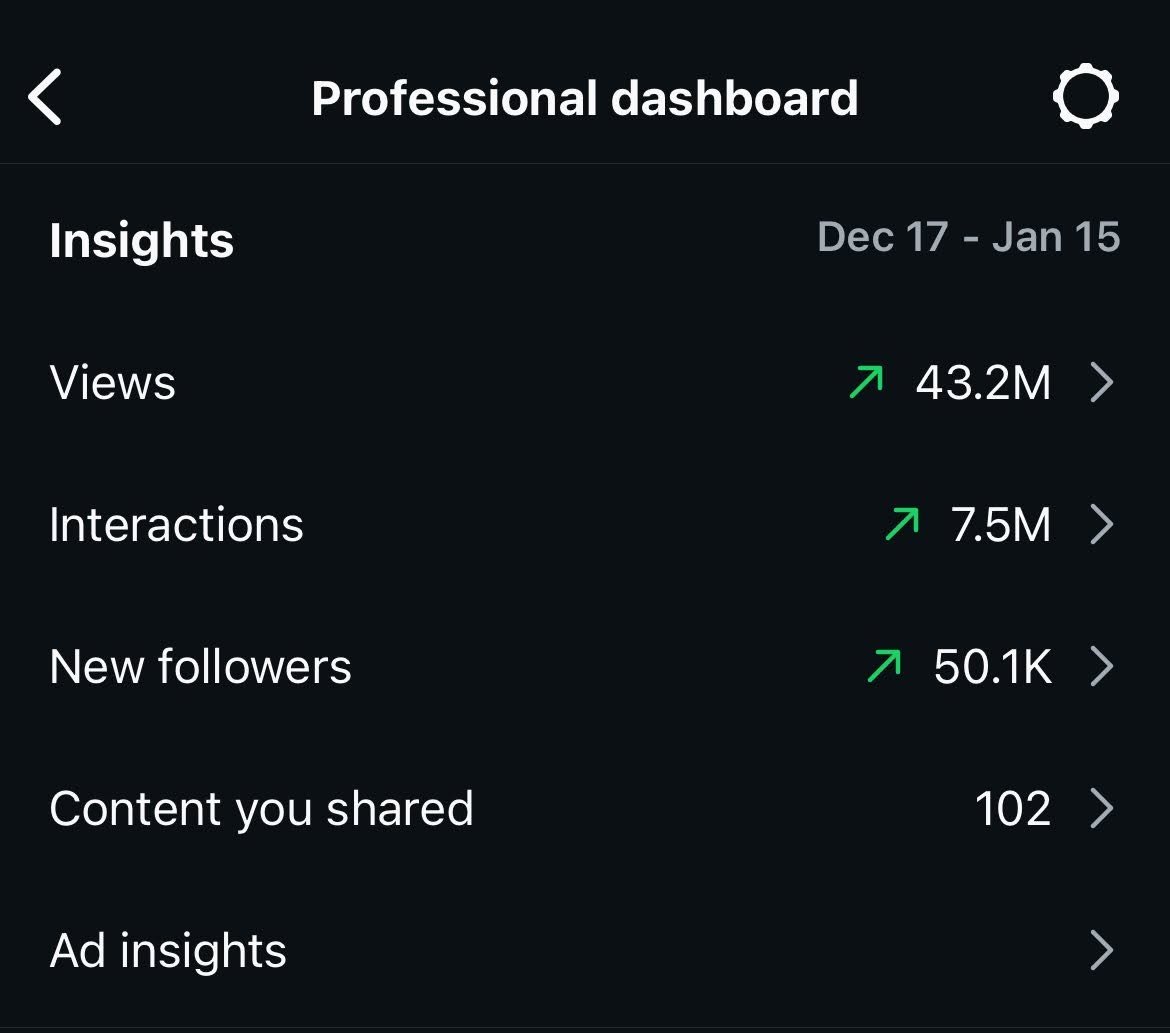Go back using the left arrow icon
The image size is (1170, 1033).
tap(45, 97)
